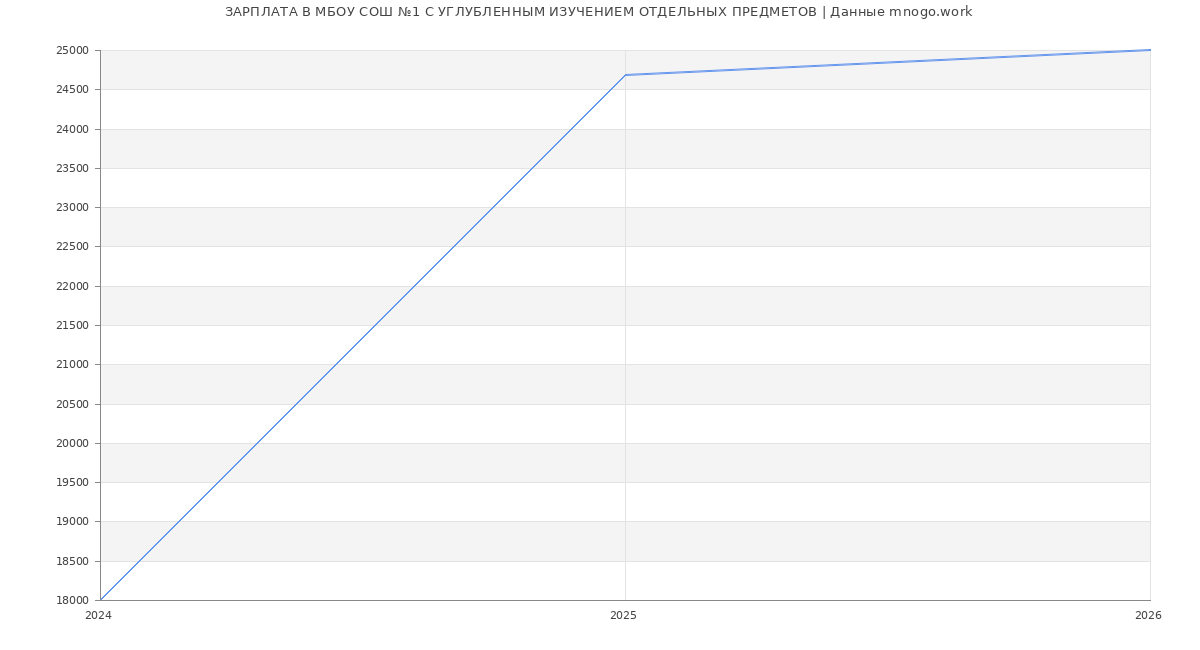
Task: Click the 2025 x-axis label
Action: [x=623, y=616]
